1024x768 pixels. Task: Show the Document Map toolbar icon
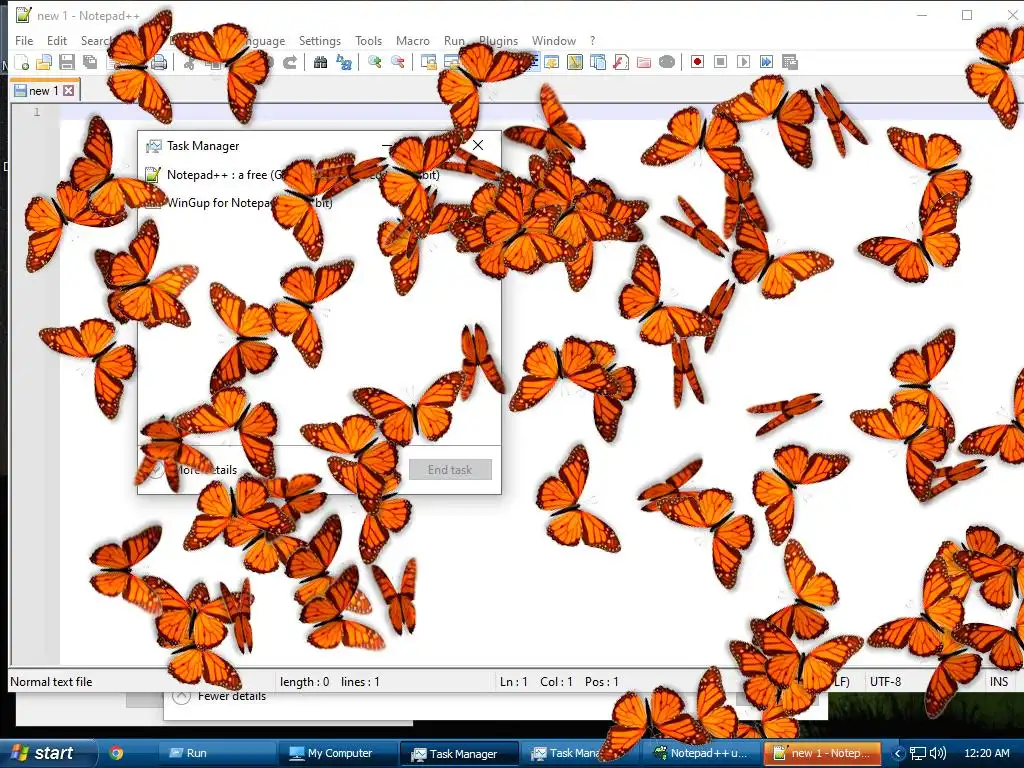point(575,62)
